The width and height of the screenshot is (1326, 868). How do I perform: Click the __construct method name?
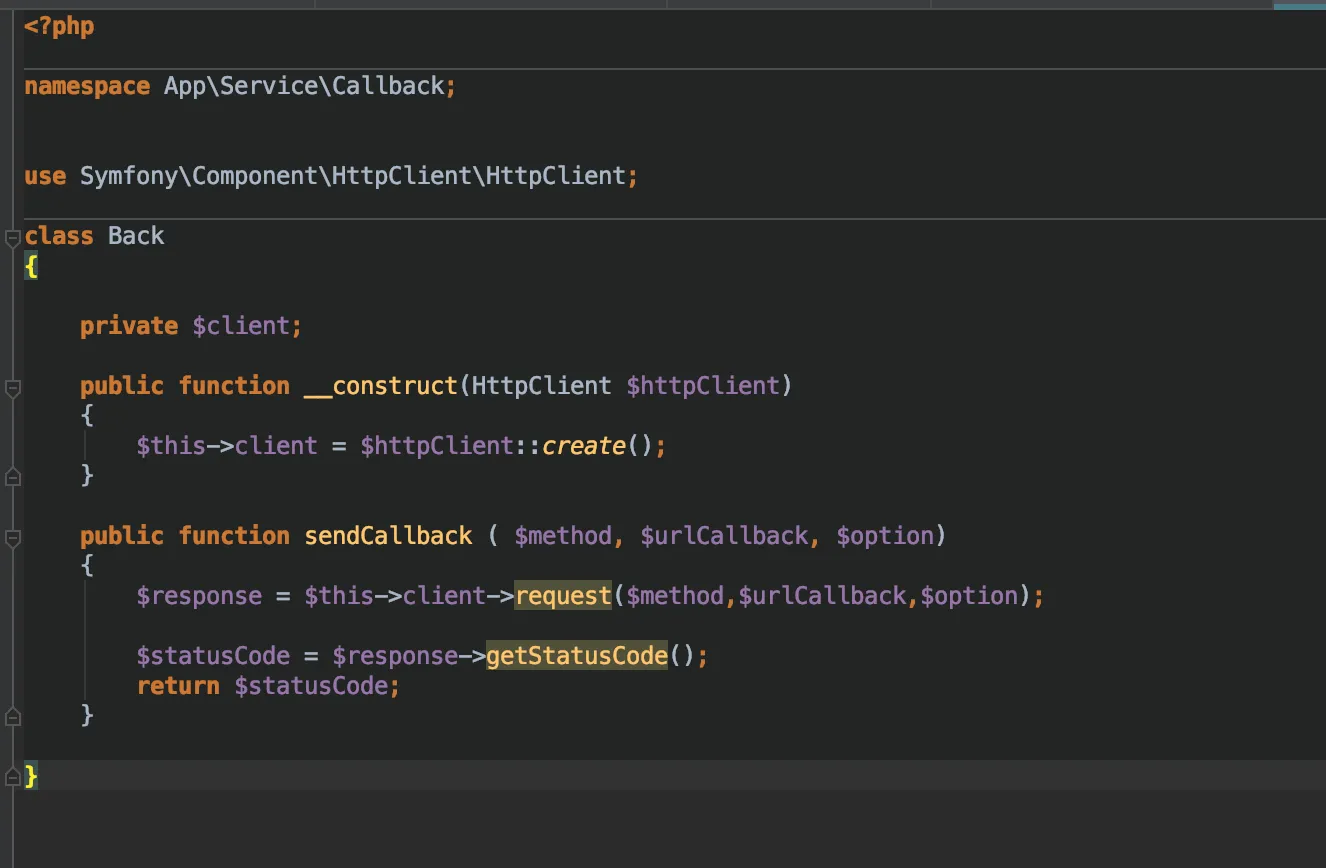point(381,386)
